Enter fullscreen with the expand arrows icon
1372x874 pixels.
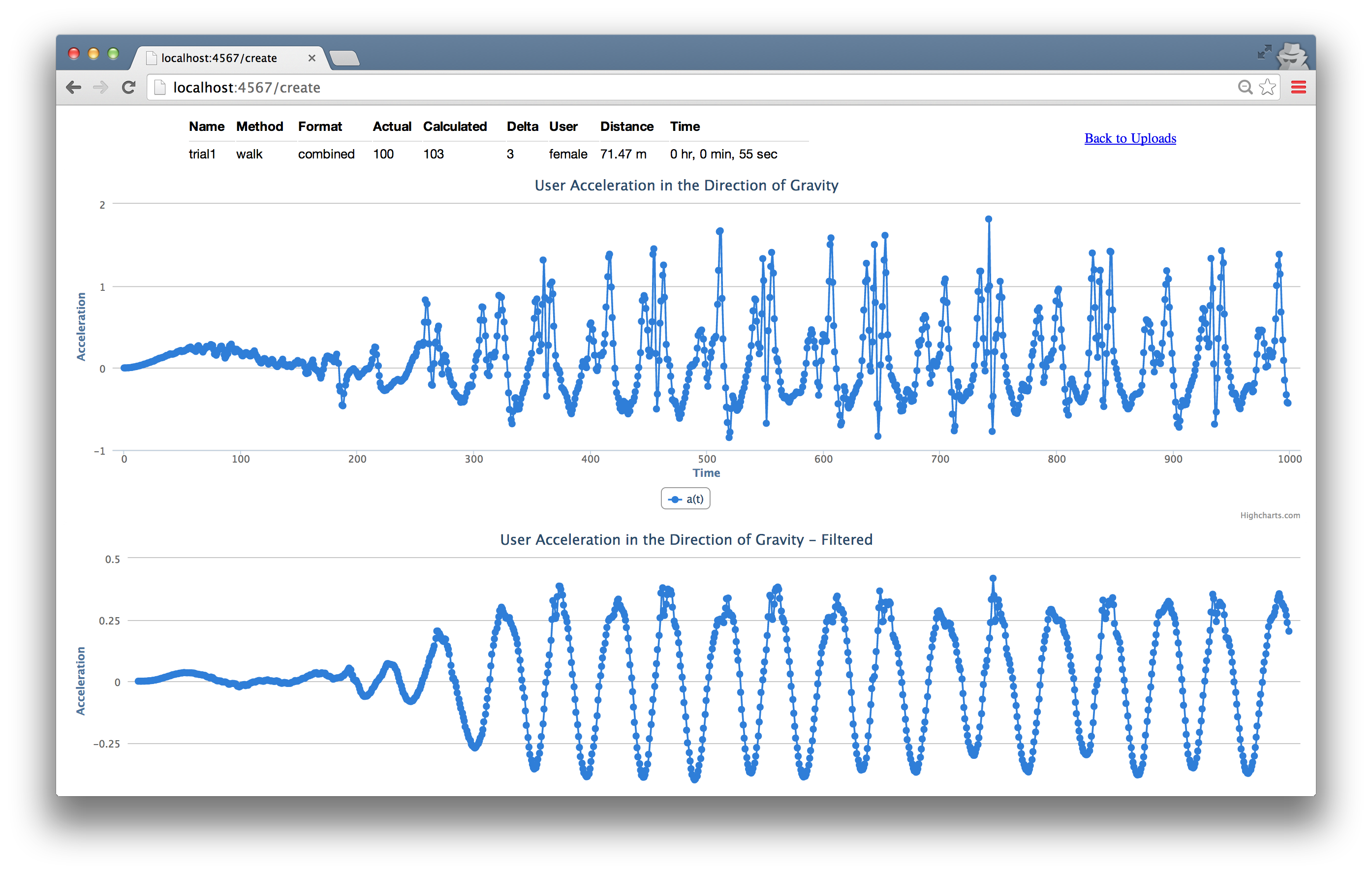coord(1264,53)
